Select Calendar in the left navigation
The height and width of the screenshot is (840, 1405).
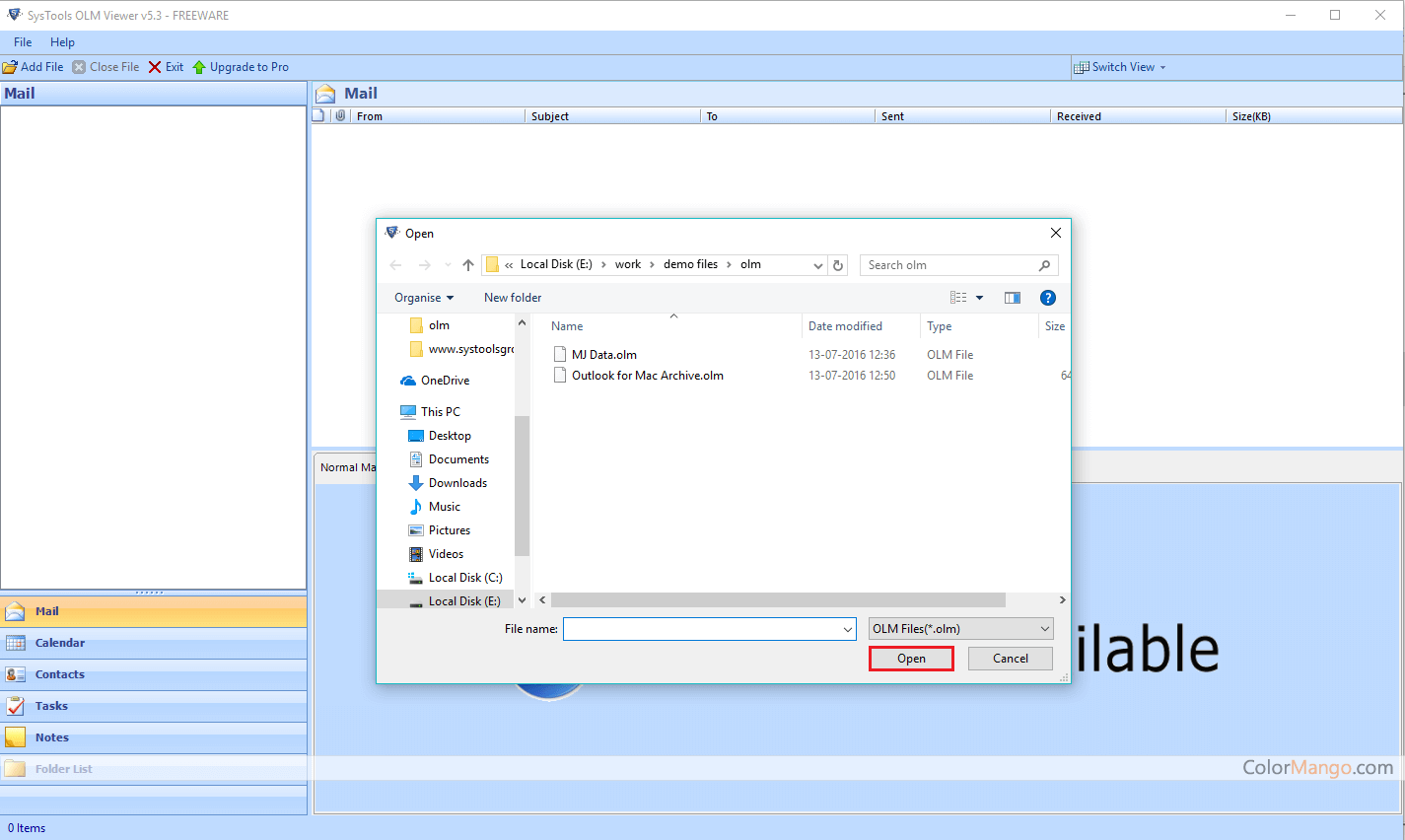(154, 643)
